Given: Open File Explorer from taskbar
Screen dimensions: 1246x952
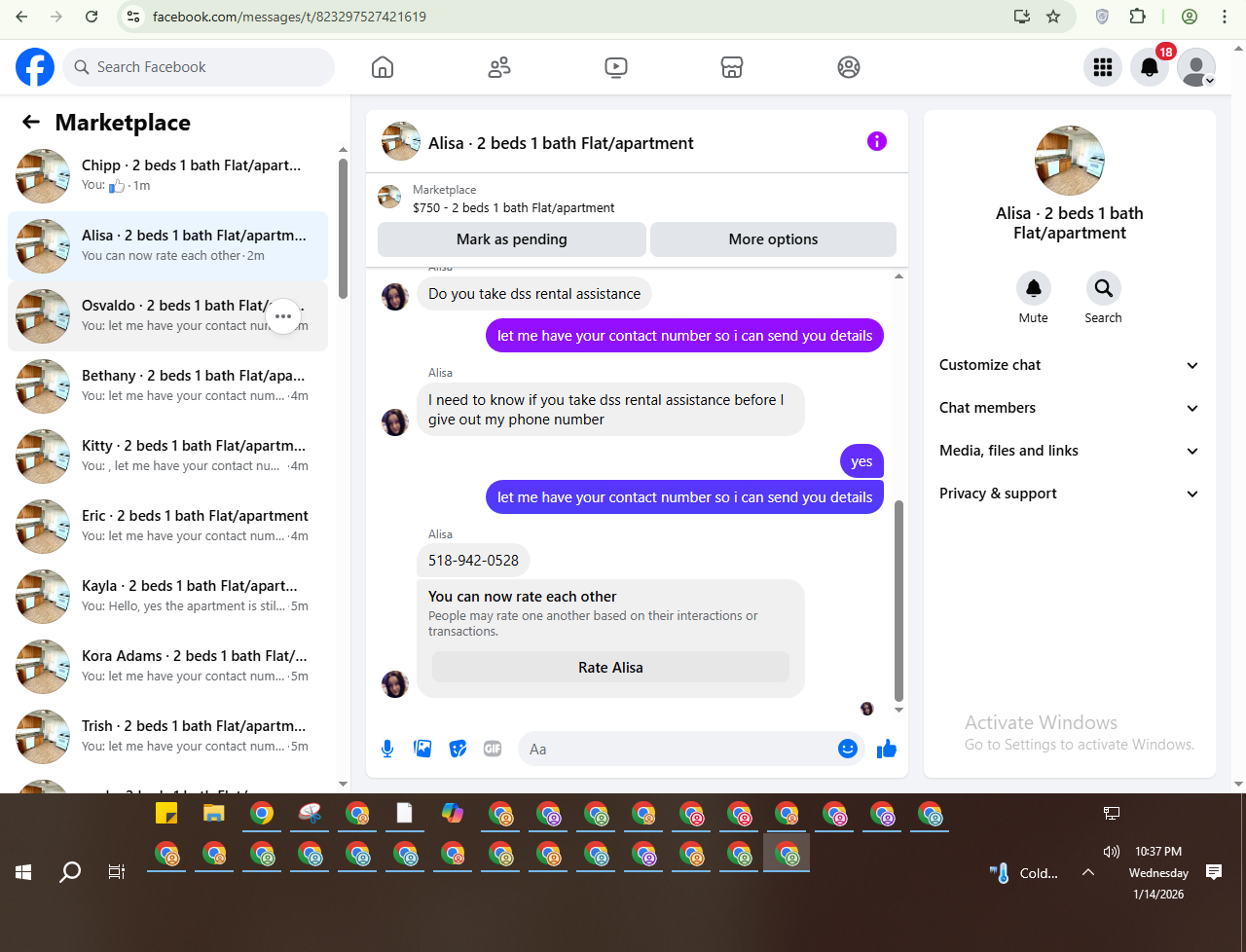Looking at the screenshot, I should tap(214, 813).
